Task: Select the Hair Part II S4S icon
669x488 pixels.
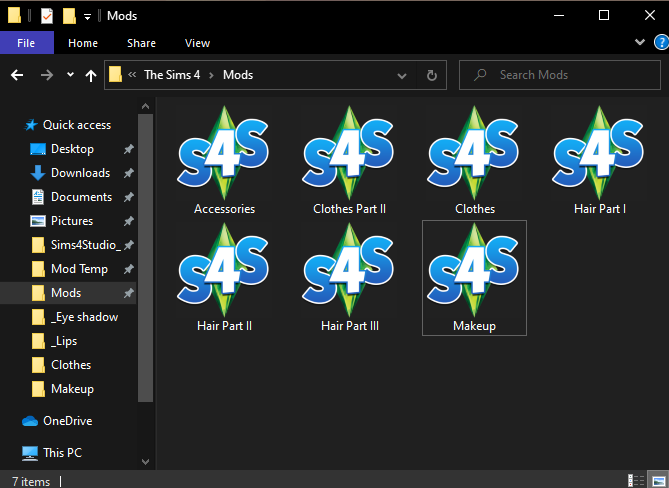Action: click(224, 270)
